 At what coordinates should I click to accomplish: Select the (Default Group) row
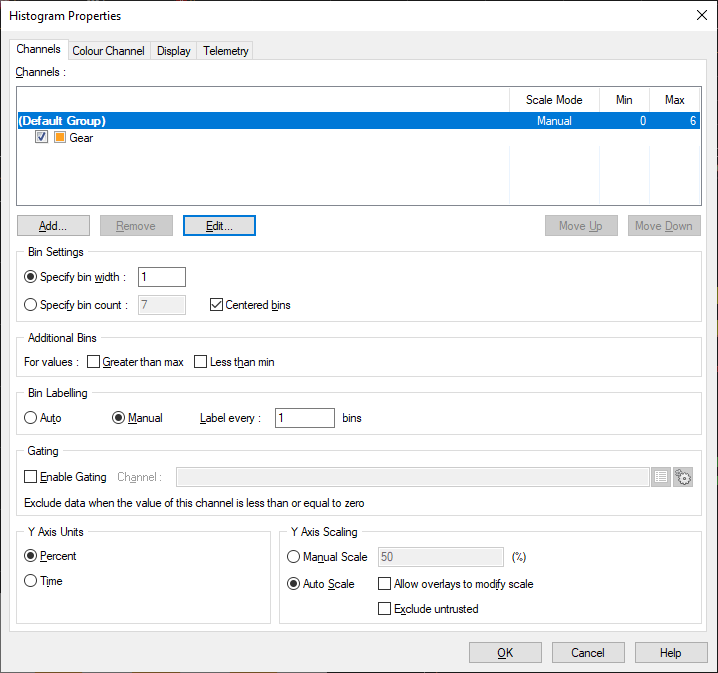coord(359,121)
